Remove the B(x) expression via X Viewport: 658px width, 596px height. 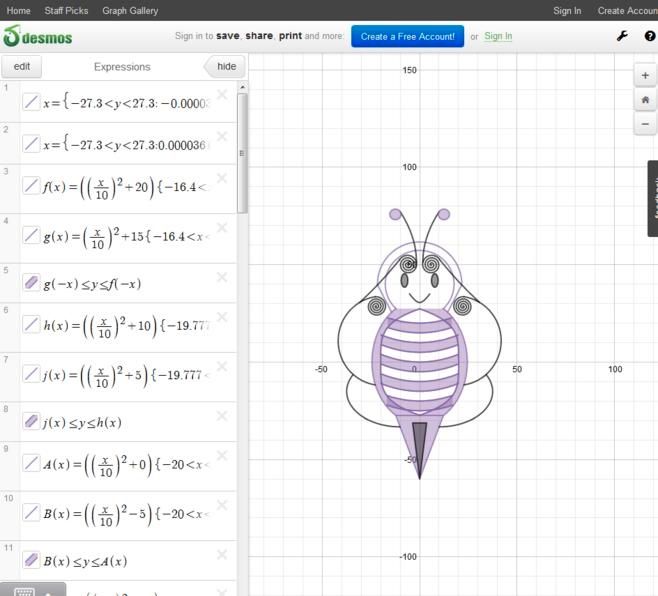click(x=222, y=505)
